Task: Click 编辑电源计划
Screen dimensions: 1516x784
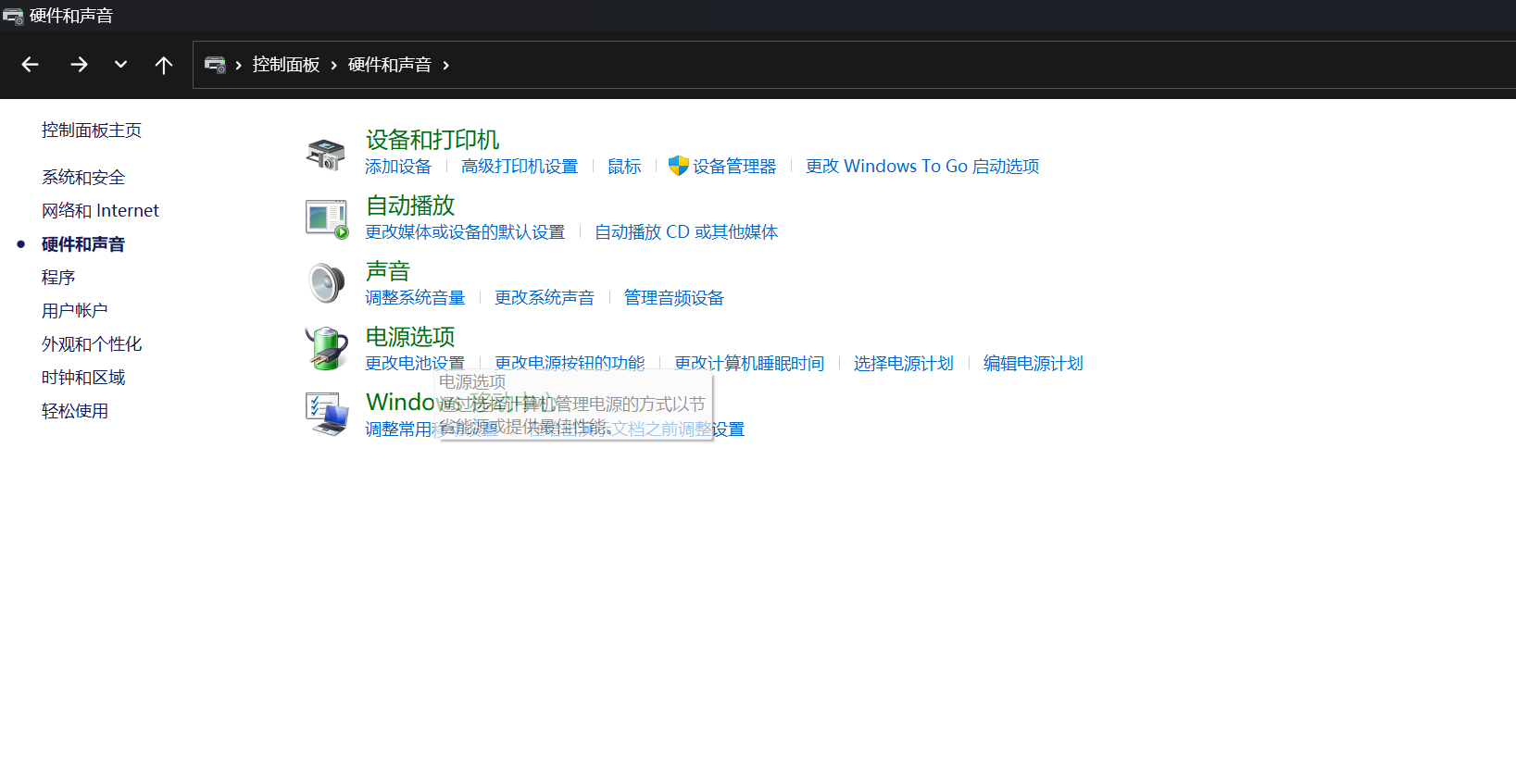Action: (1034, 364)
